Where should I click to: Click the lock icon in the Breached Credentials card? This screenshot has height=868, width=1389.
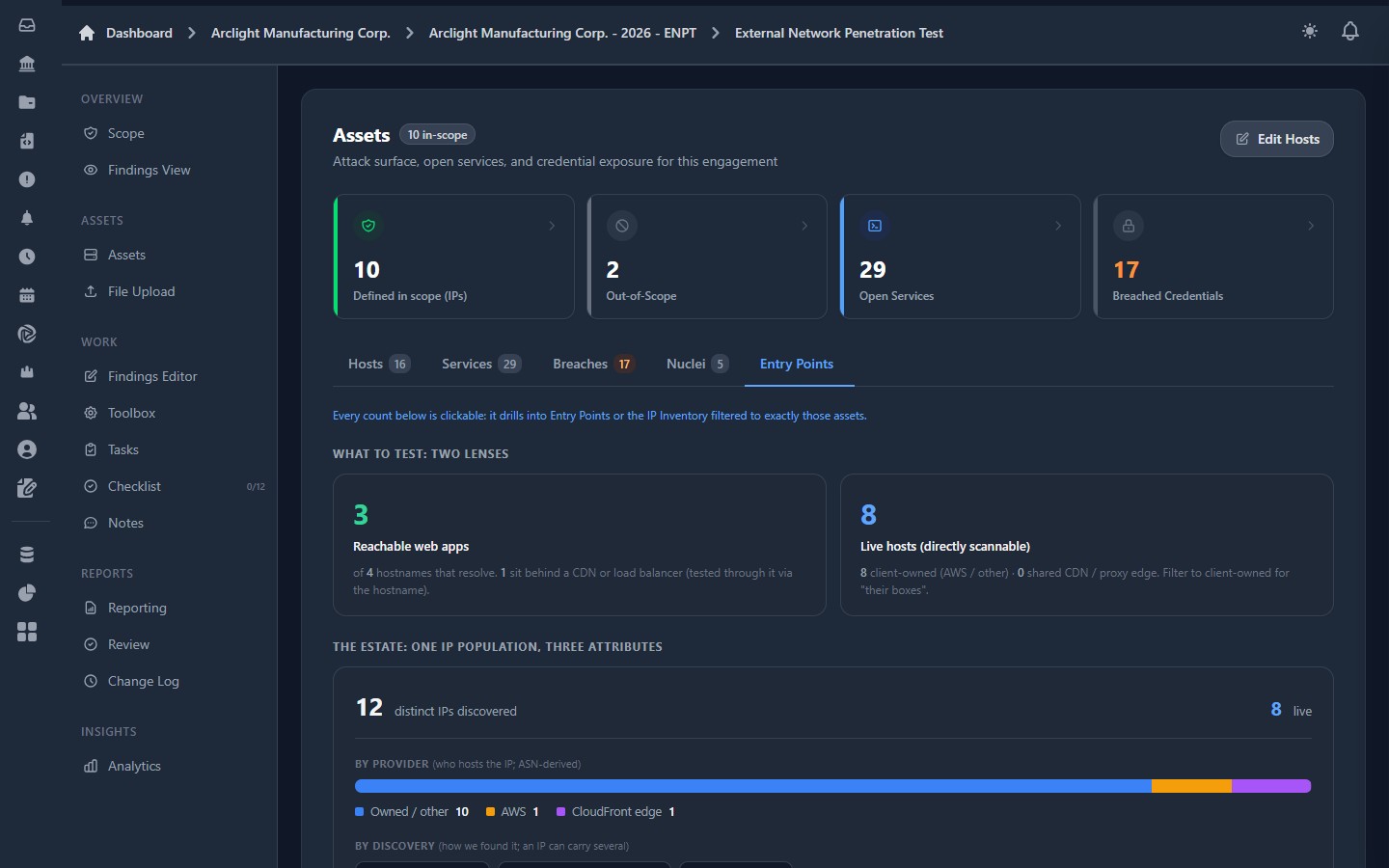coord(1129,226)
